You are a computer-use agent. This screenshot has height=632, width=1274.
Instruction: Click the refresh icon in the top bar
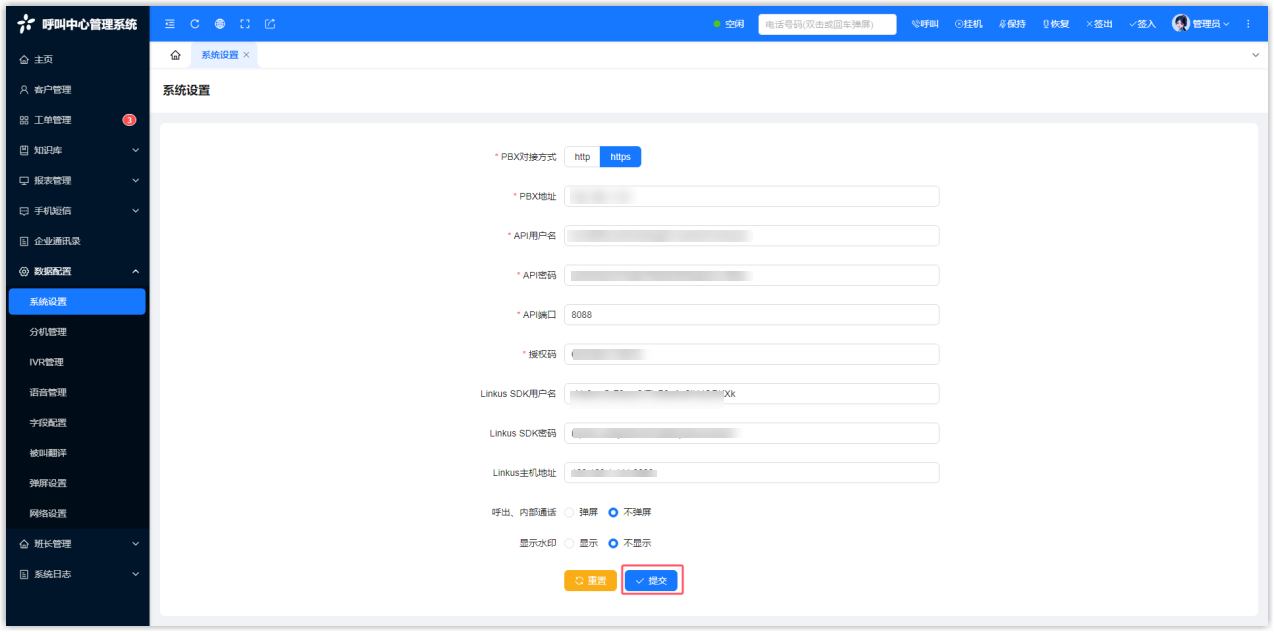point(195,24)
